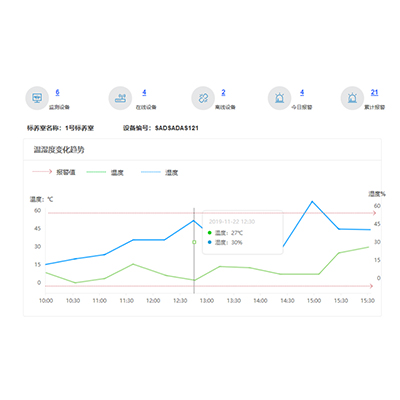Open the monitored devices count link 6

tap(57, 92)
